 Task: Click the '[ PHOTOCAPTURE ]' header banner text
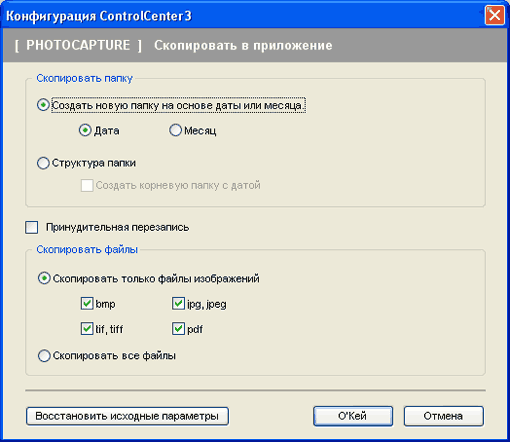(78, 45)
